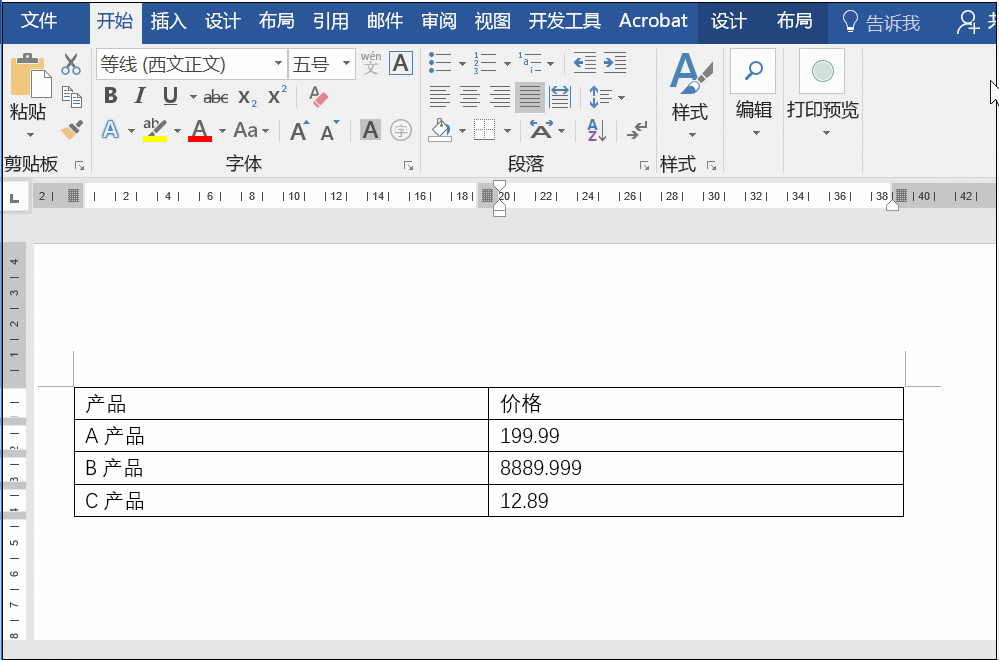Click Asian Layout icon
The width and height of the screenshot is (999, 660).
[x=542, y=131]
